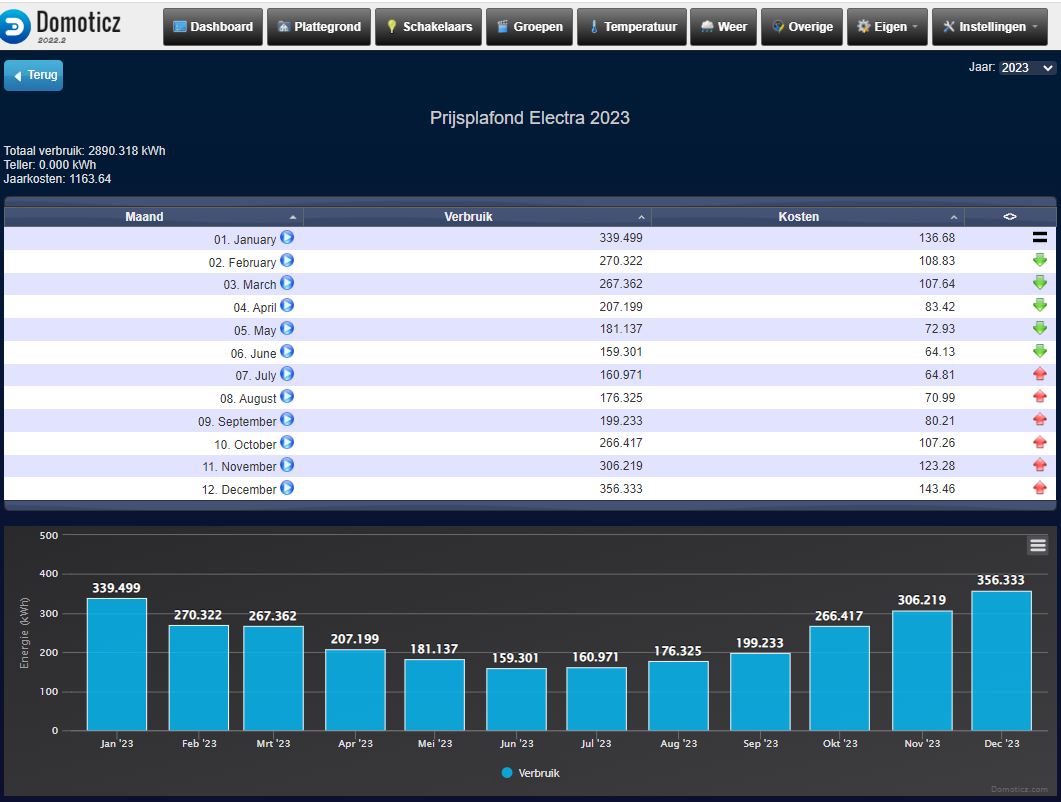Click the red up arrow for August

(x=1039, y=397)
